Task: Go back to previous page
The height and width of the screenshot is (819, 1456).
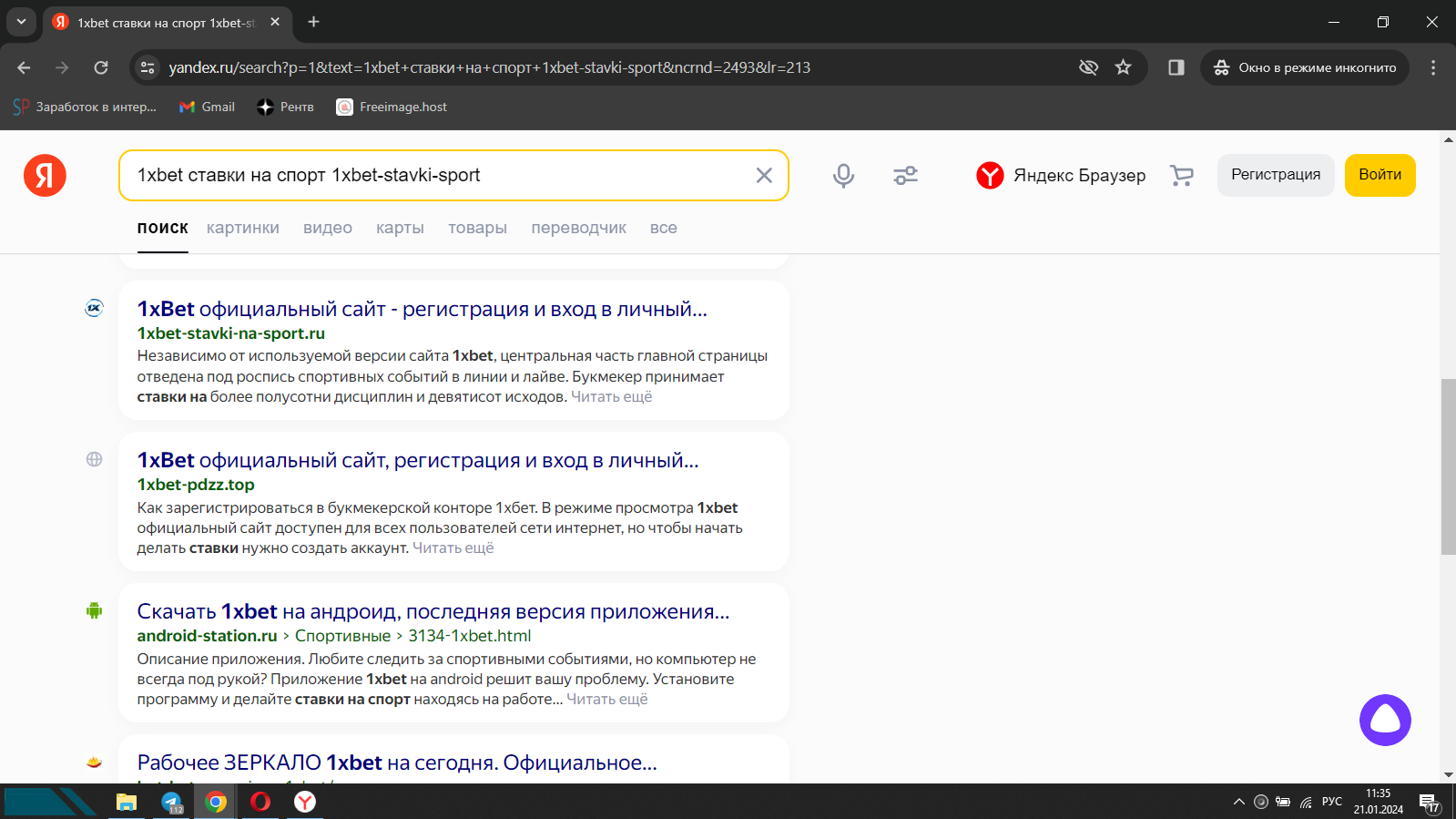Action: [x=25, y=67]
